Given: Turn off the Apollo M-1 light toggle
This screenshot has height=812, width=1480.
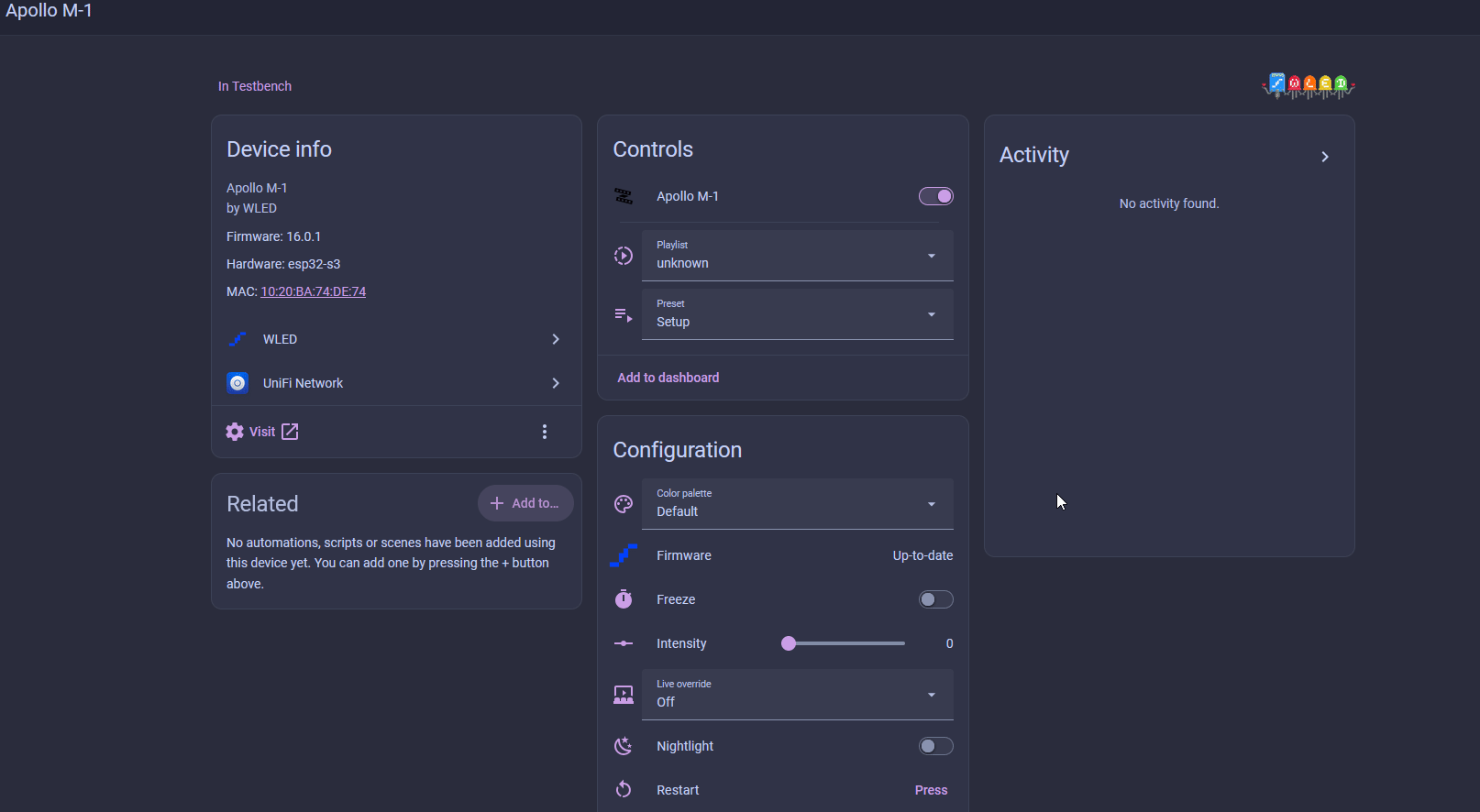Looking at the screenshot, I should click(x=936, y=196).
